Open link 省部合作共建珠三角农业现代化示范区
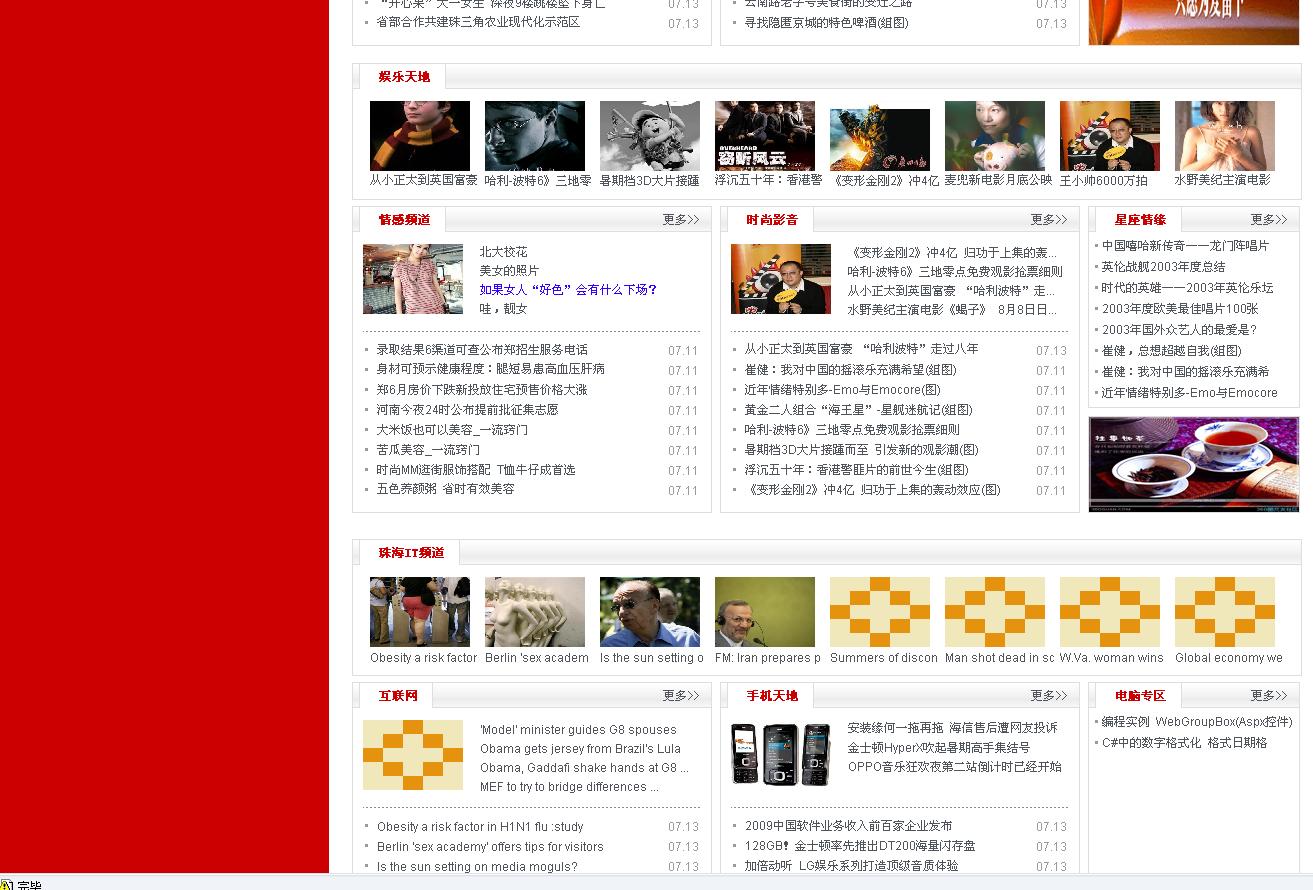The width and height of the screenshot is (1313, 890). tap(478, 22)
